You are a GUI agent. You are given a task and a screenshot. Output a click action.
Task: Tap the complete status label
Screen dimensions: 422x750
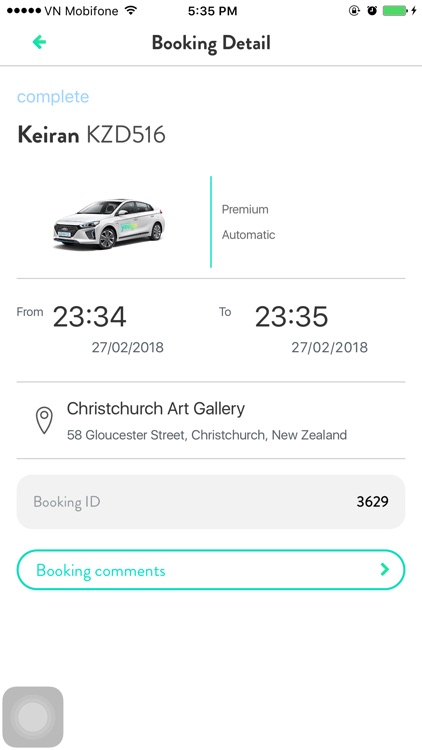[x=53, y=97]
